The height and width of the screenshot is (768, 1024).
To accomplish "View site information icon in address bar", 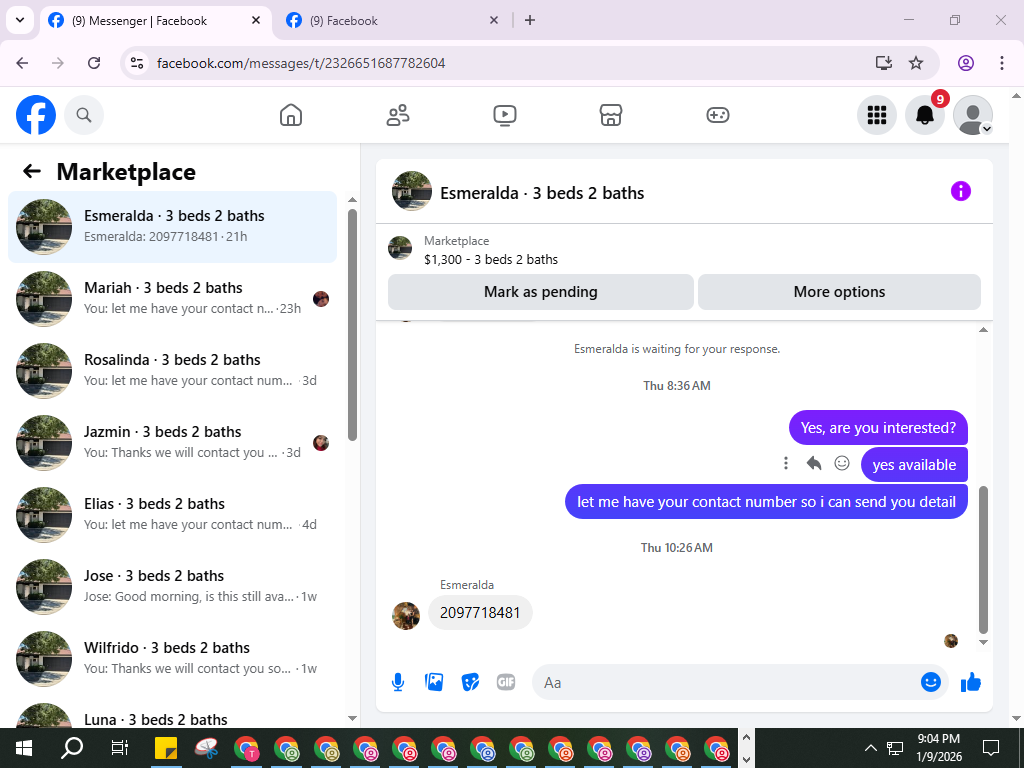I will tap(136, 63).
